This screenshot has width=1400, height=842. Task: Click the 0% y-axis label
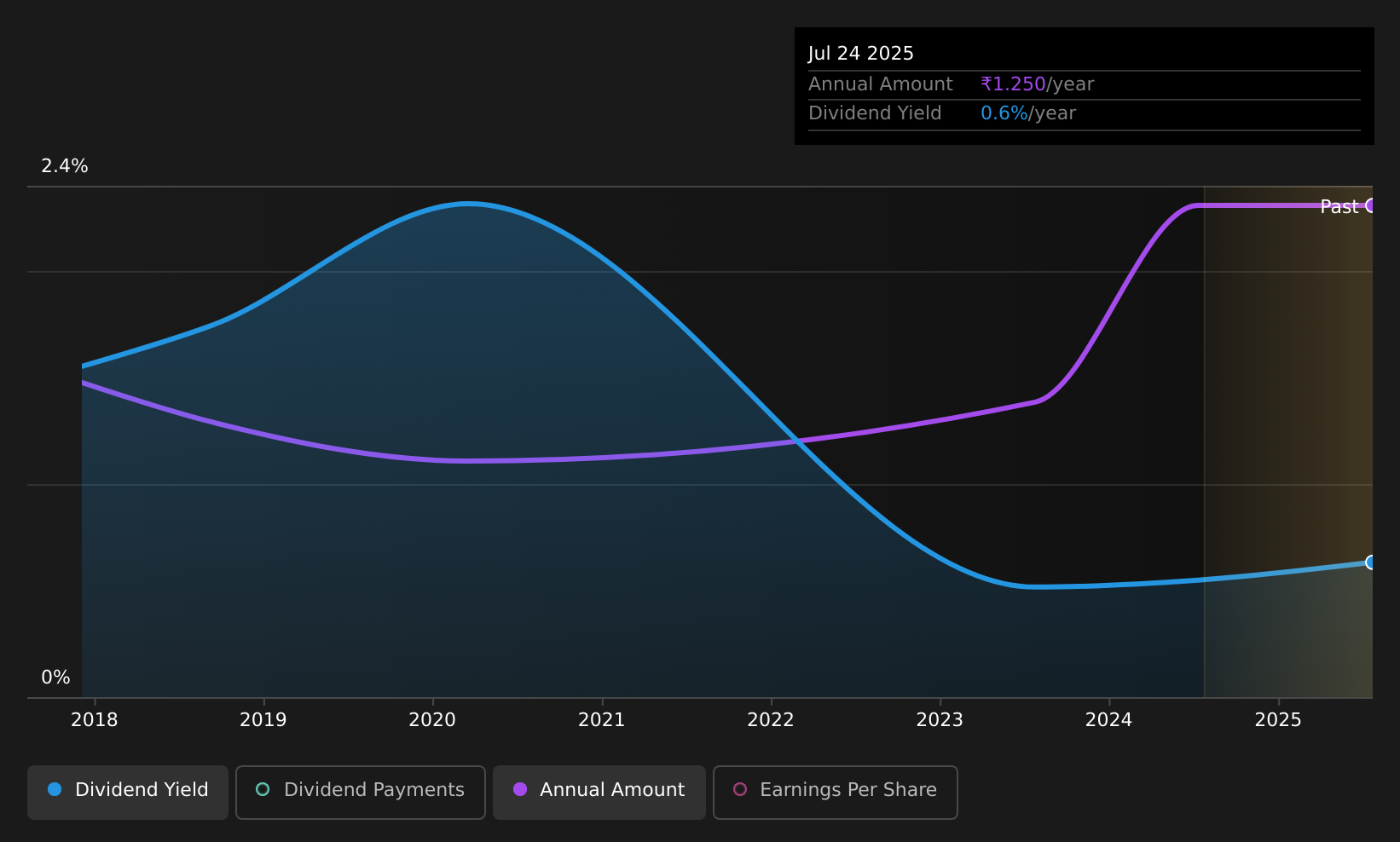[x=55, y=678]
